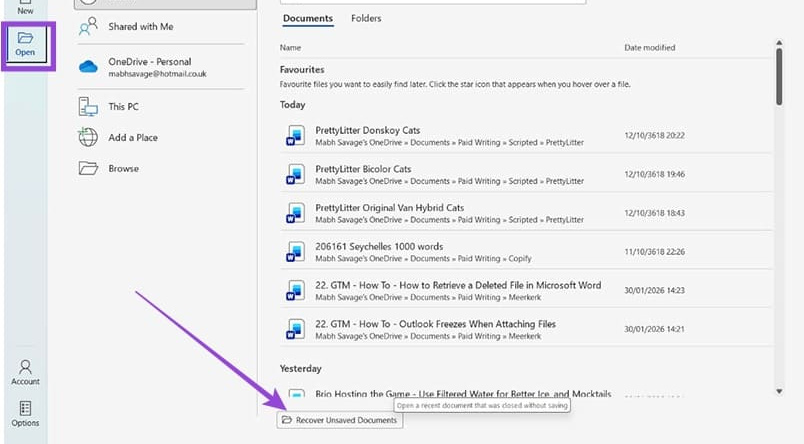Open 206161 Seychelles 1000 words document
This screenshot has height=444, width=804.
[x=526, y=252]
